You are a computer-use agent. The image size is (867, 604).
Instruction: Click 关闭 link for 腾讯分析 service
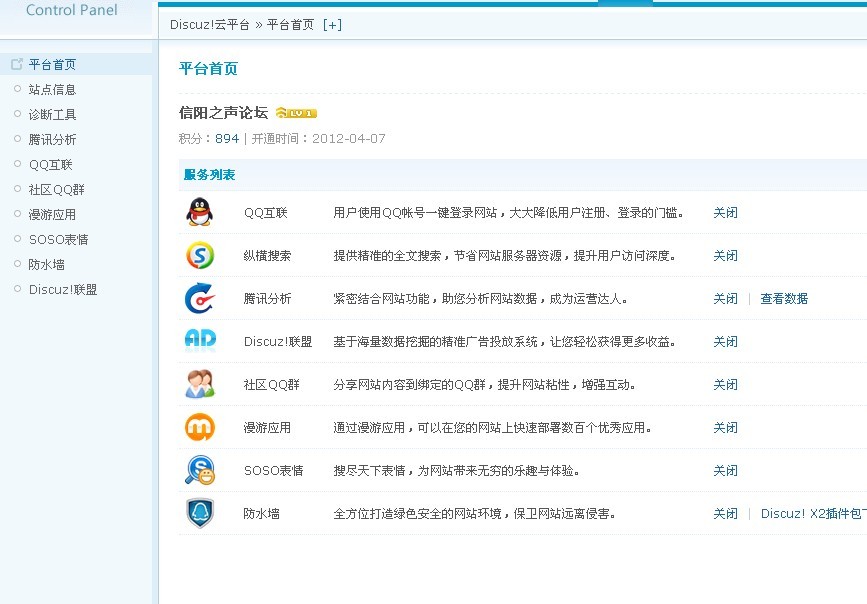click(725, 299)
